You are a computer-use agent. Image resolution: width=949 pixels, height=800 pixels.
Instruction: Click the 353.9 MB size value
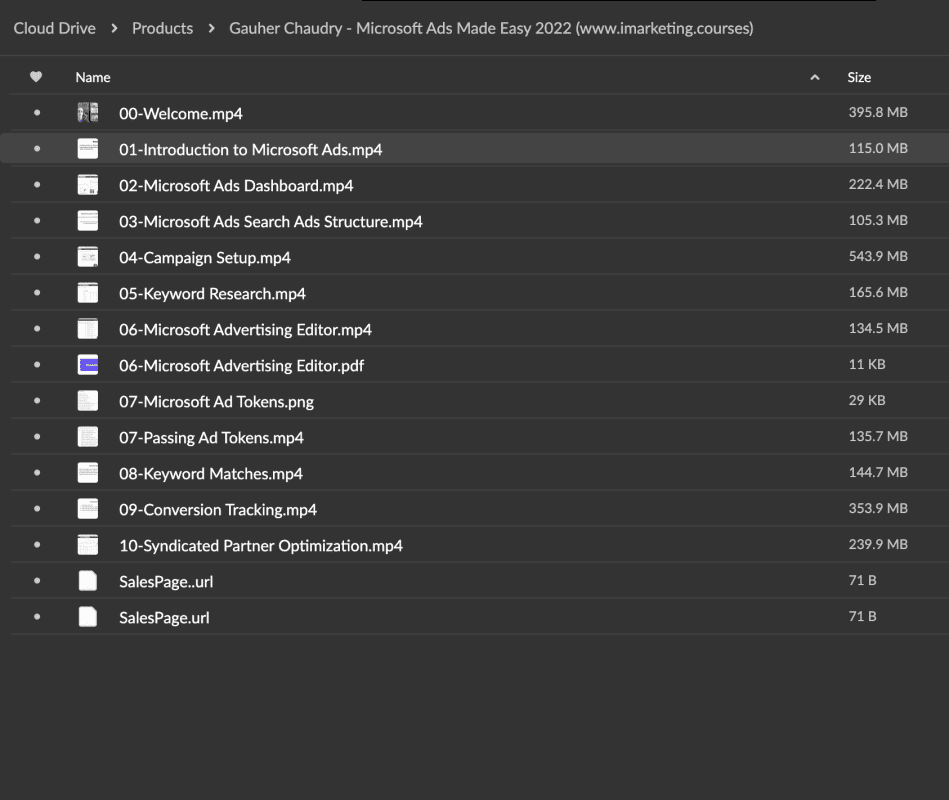pos(878,508)
